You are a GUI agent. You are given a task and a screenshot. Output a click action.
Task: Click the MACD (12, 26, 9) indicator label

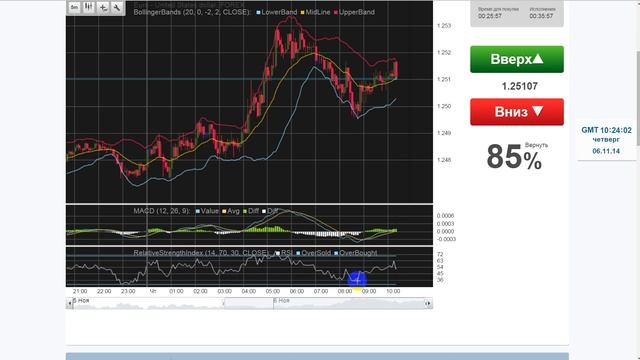pos(162,211)
